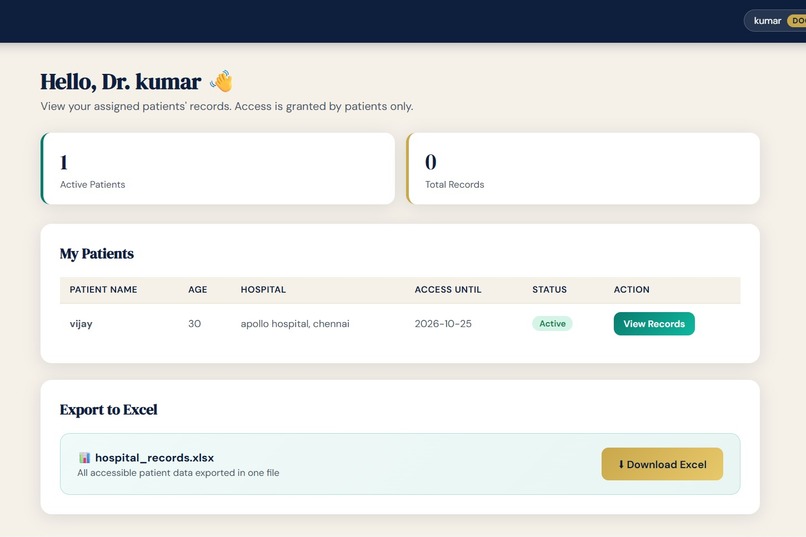Click apollo hospital, chennai cell
The height and width of the screenshot is (537, 806).
pyautogui.click(x=295, y=324)
